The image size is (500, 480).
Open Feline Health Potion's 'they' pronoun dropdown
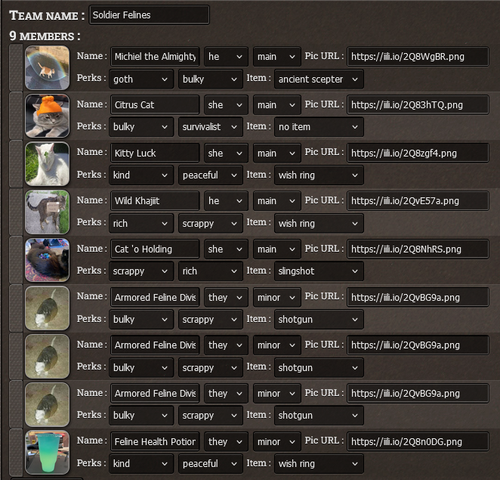[226, 442]
